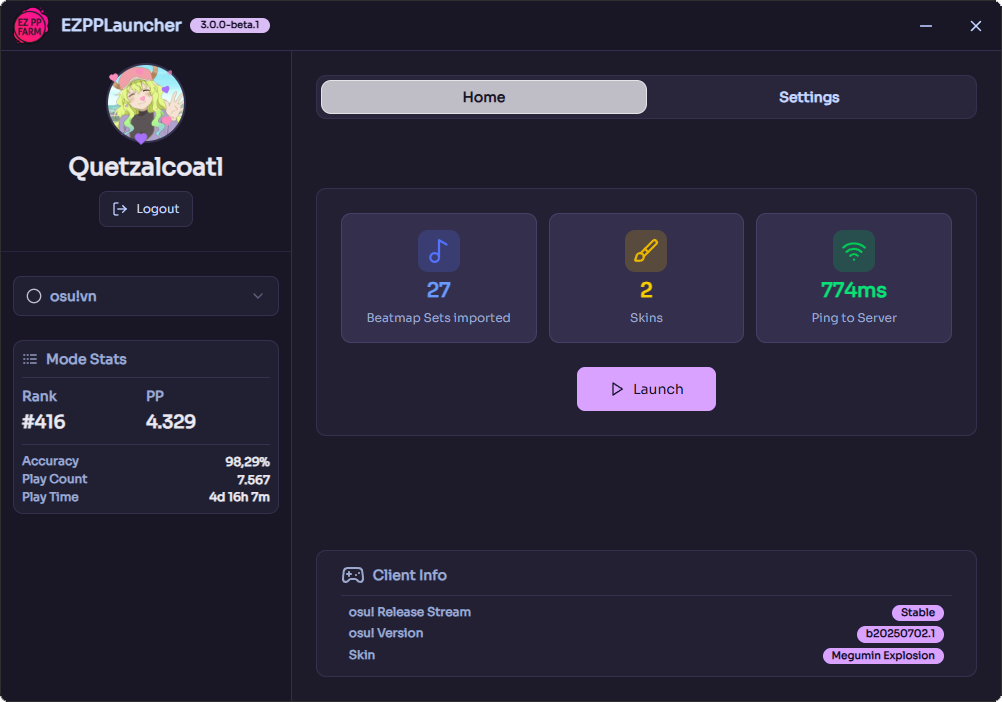Image resolution: width=1002 pixels, height=702 pixels.
Task: Click the music note Beatmap Sets icon
Action: click(438, 251)
